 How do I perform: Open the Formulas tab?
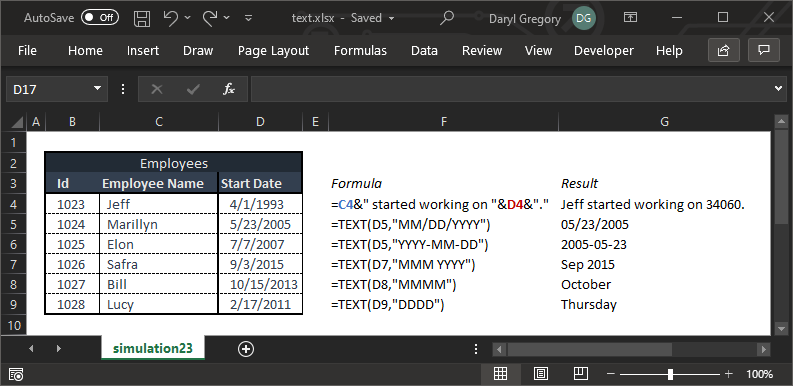360,51
